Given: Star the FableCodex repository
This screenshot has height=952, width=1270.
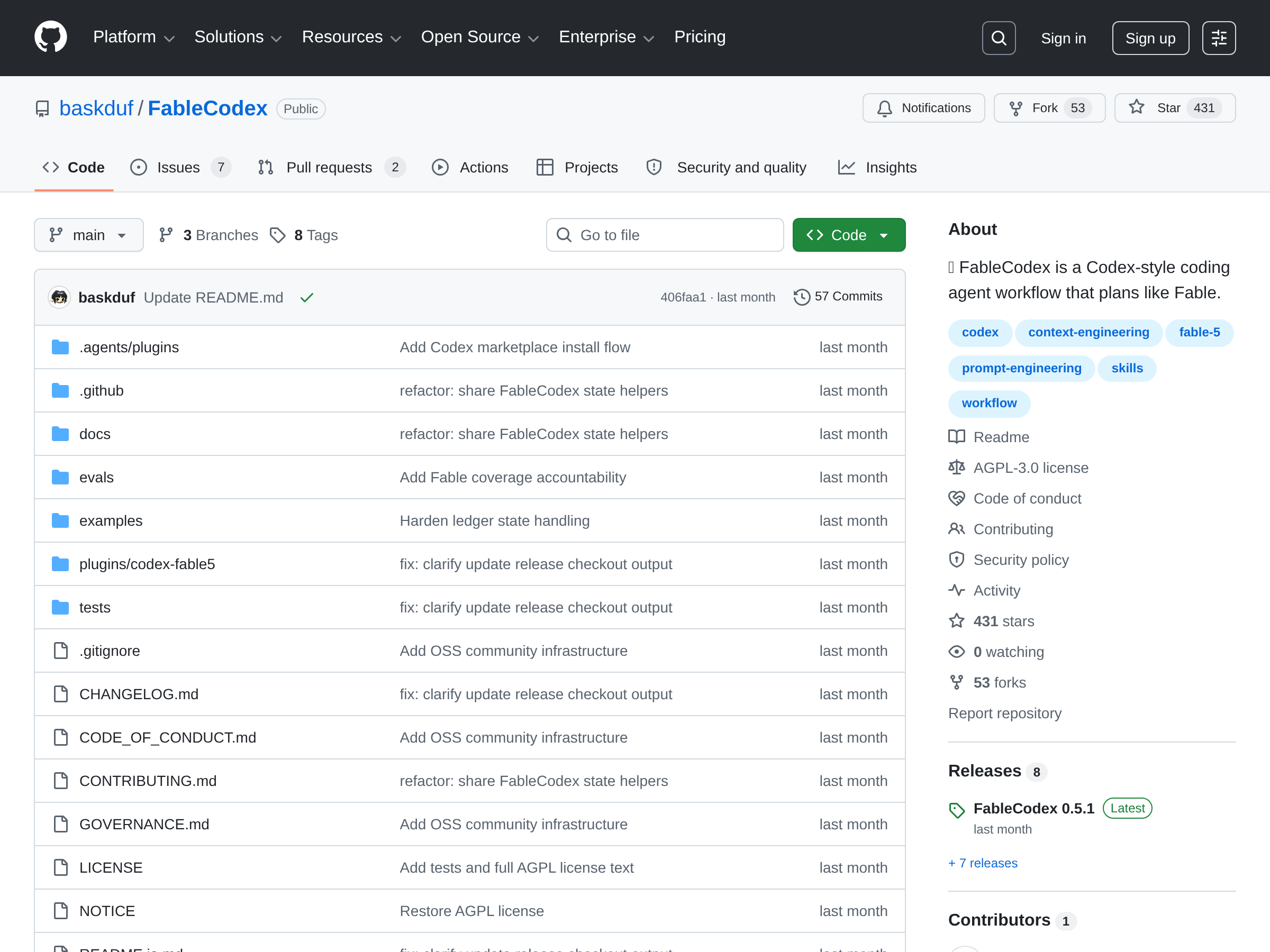Looking at the screenshot, I should click(x=1174, y=108).
